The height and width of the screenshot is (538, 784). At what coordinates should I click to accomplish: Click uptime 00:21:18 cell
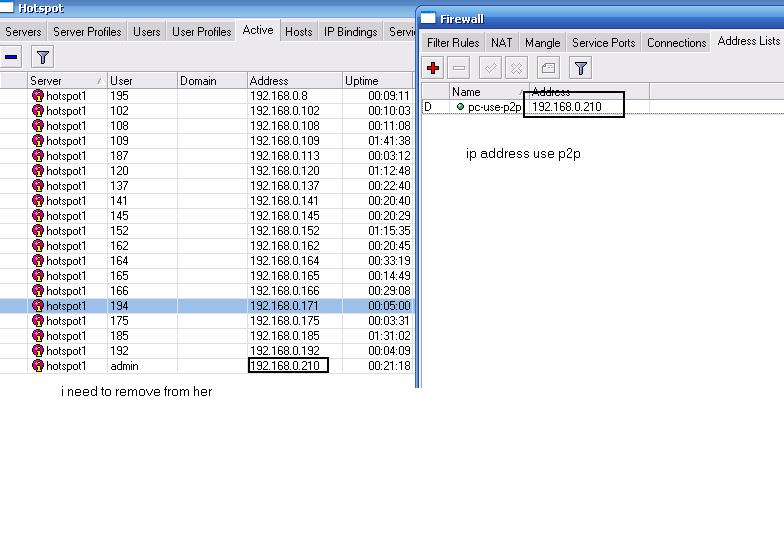coord(378,366)
